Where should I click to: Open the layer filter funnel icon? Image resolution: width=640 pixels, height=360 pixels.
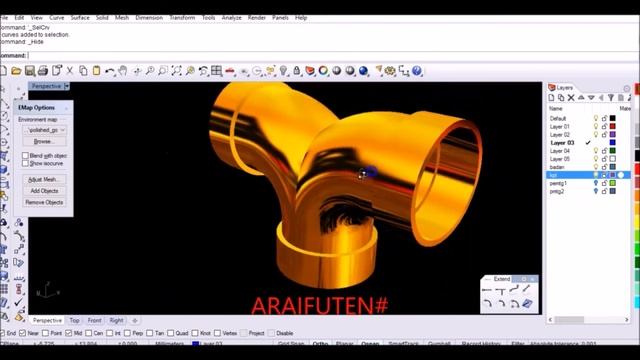click(x=611, y=98)
